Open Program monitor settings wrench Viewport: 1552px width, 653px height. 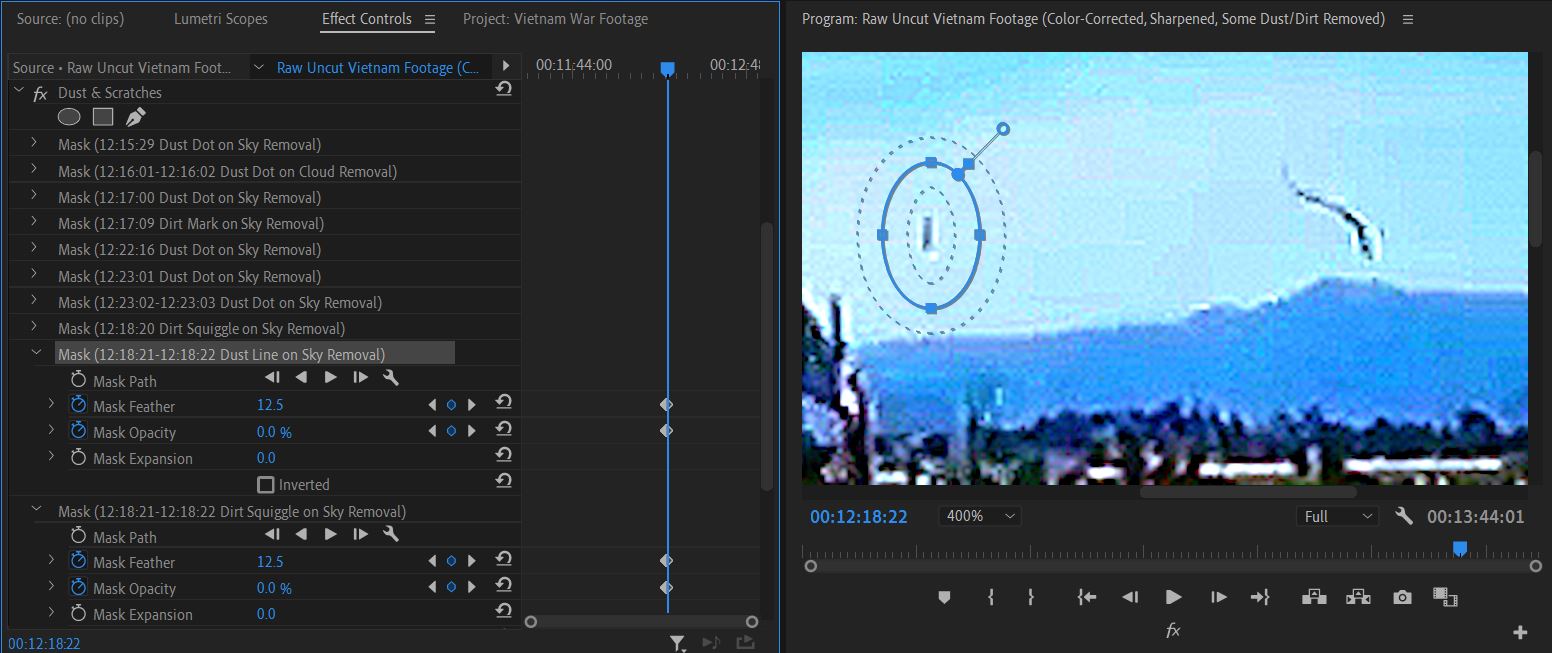[x=1404, y=516]
